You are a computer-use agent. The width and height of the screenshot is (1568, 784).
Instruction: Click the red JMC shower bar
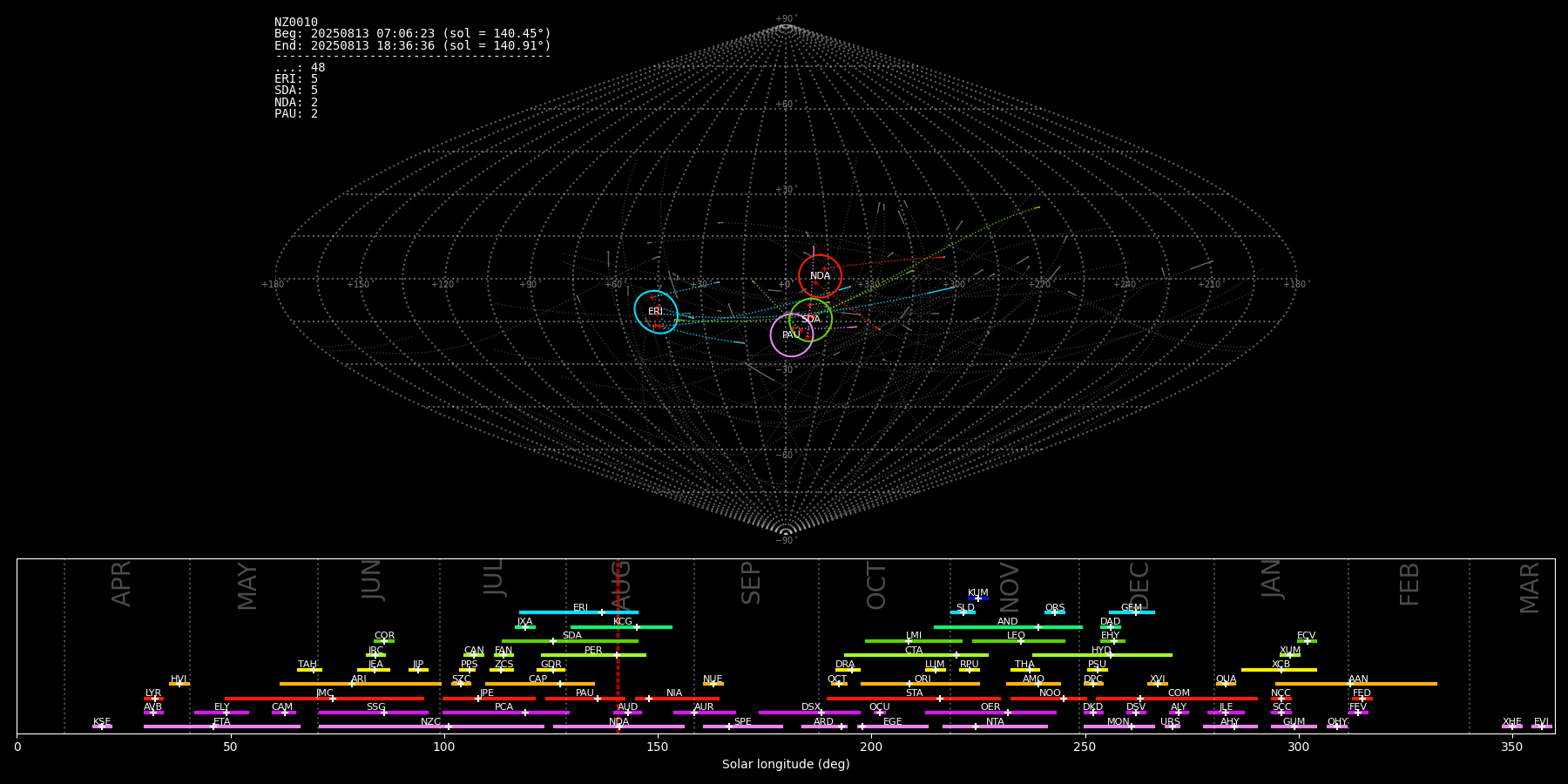tap(324, 699)
